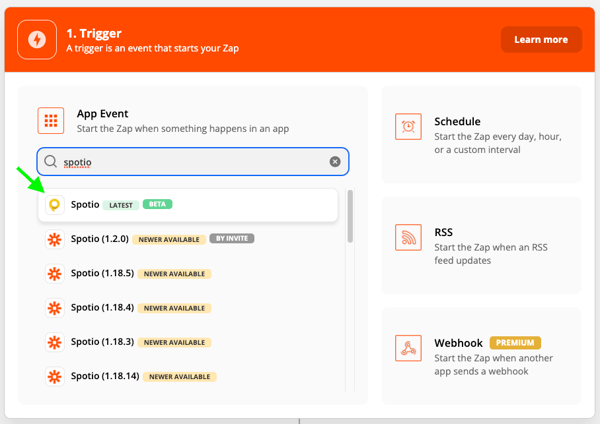Image resolution: width=600 pixels, height=424 pixels.
Task: Click the BY INVITE badge
Action: tap(232, 238)
